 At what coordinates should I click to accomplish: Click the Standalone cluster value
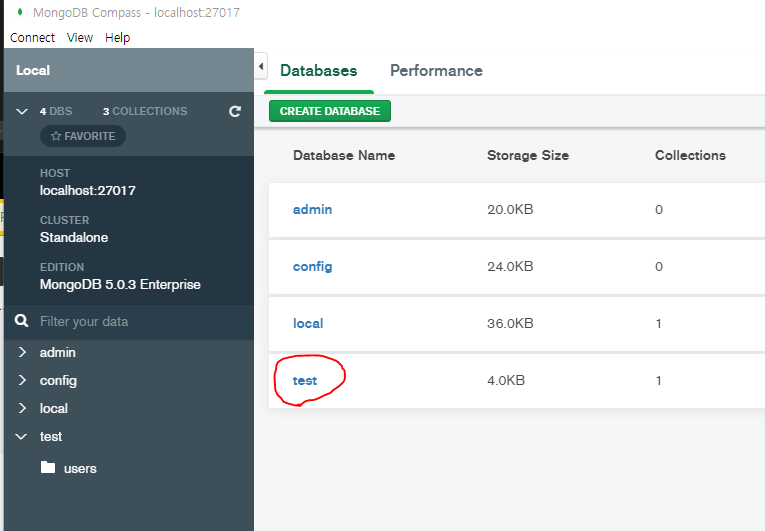(x=74, y=237)
